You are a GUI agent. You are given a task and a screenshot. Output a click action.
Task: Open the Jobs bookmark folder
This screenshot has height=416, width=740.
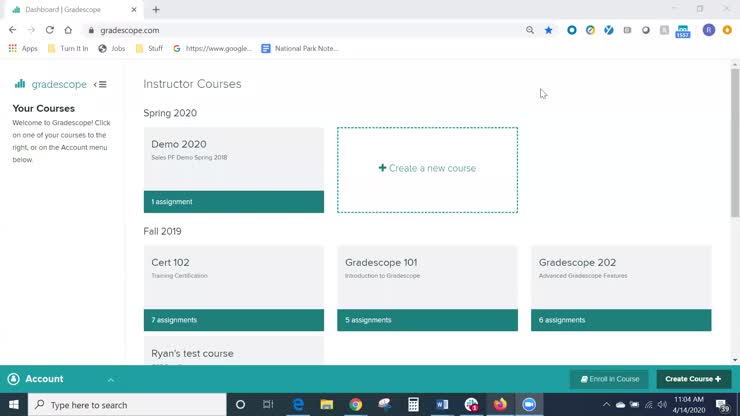click(111, 48)
